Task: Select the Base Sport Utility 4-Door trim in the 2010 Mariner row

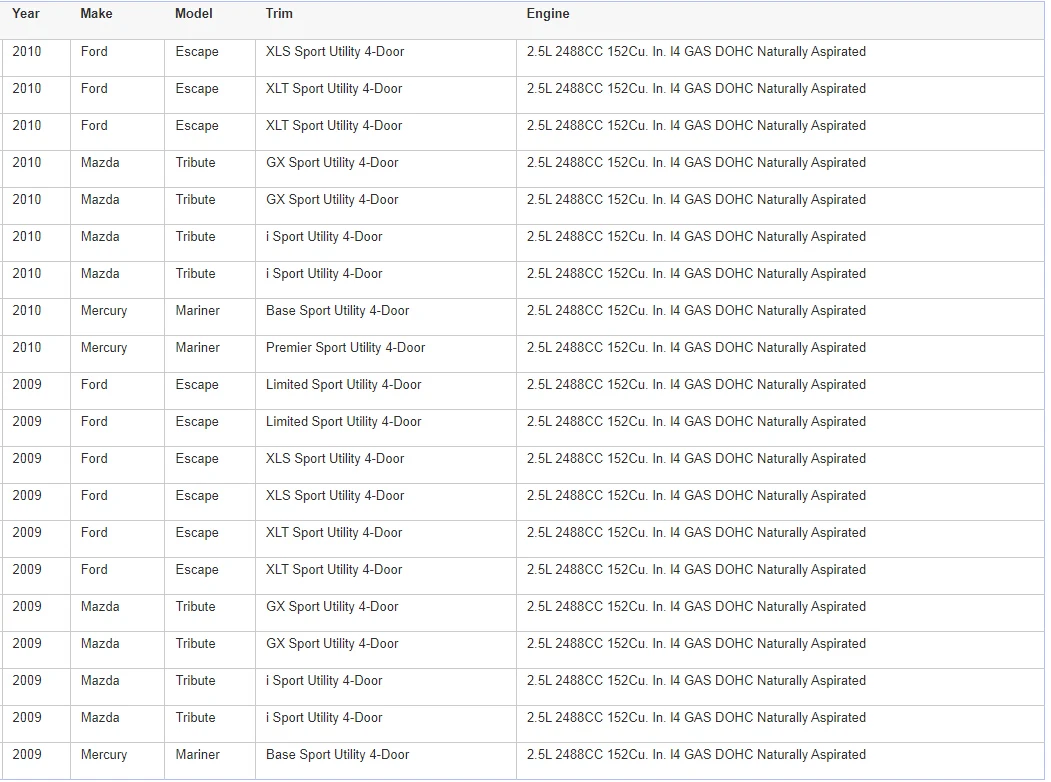Action: click(x=385, y=317)
